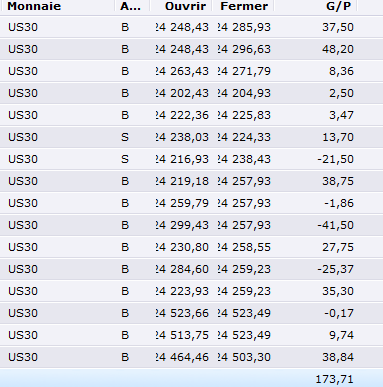Screen dimensions: 383x387
Task: Select the row with G/P 37,50
Action: click(x=191, y=27)
